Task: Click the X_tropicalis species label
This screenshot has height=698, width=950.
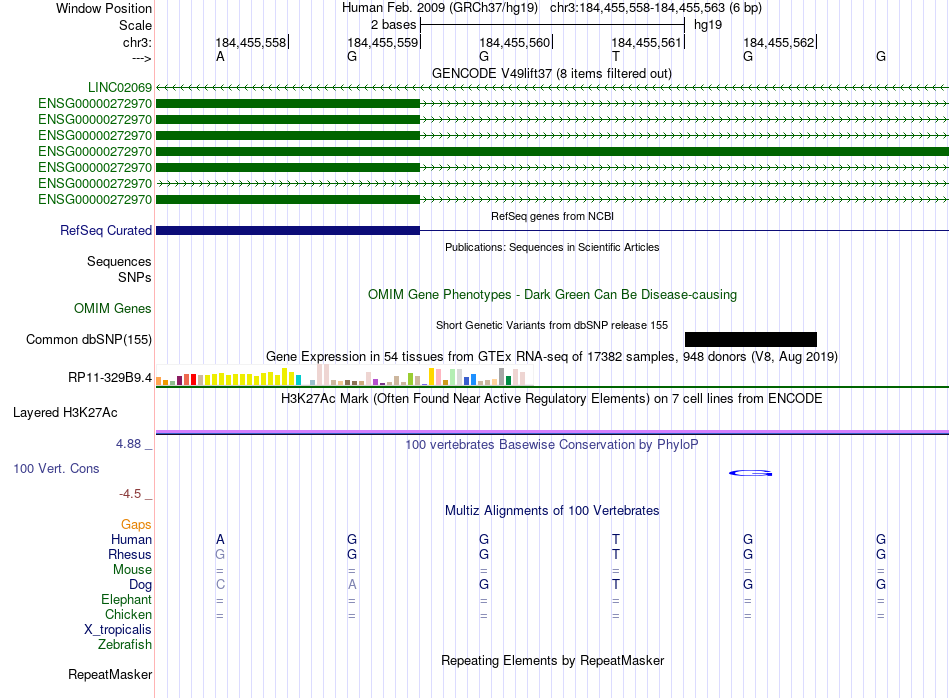Action: [118, 630]
